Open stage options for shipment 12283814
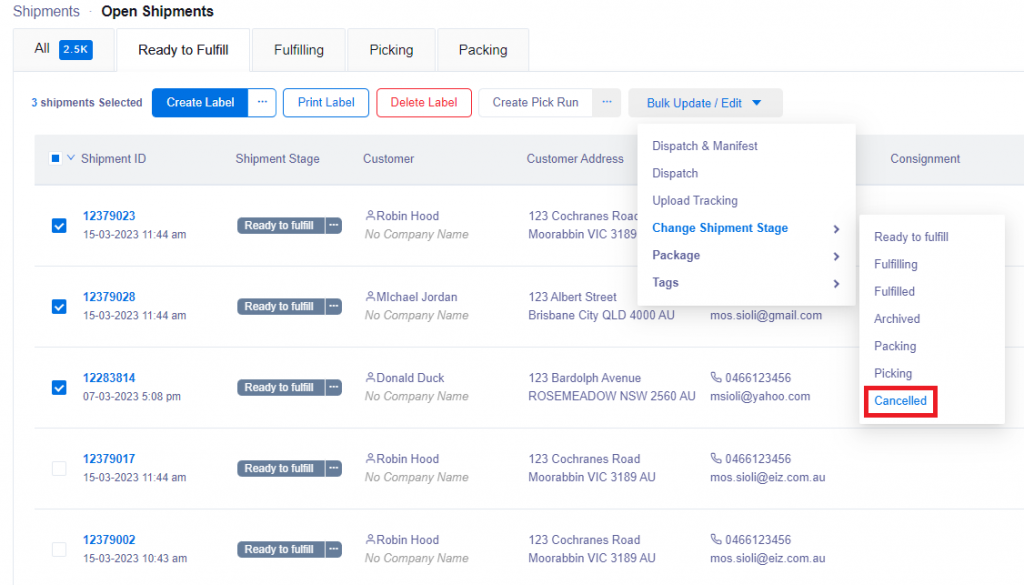This screenshot has height=585, width=1024. click(334, 387)
